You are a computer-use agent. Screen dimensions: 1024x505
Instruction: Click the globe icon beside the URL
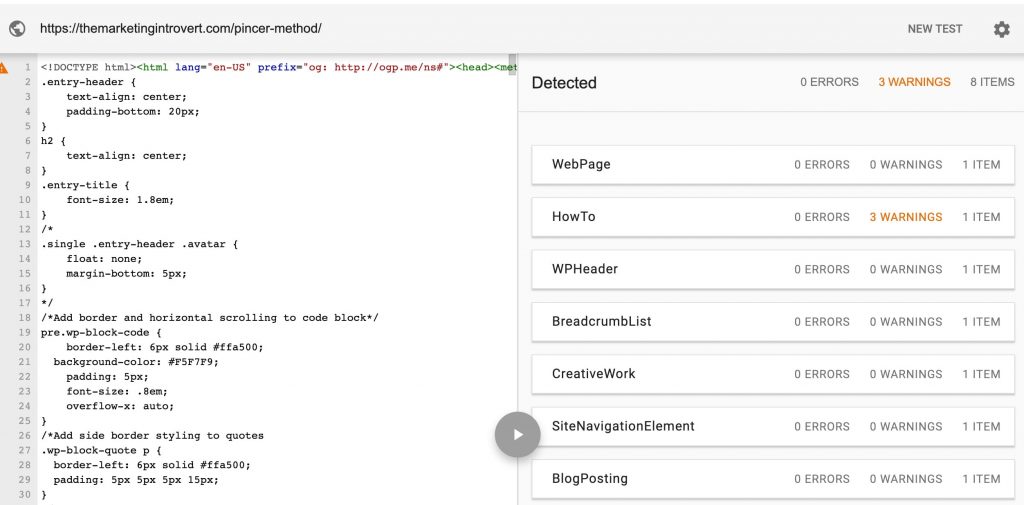(17, 29)
